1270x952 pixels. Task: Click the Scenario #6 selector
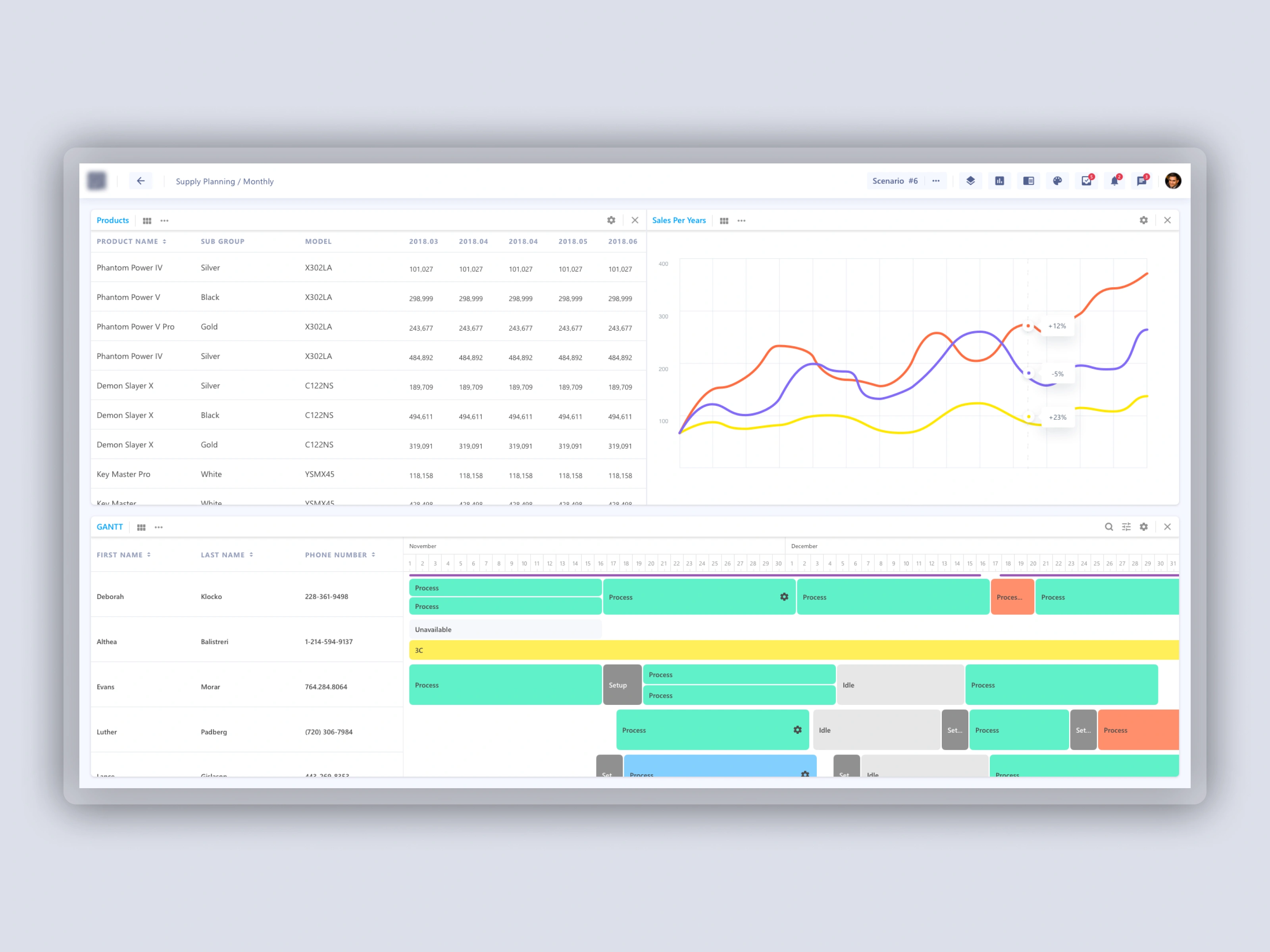point(895,181)
